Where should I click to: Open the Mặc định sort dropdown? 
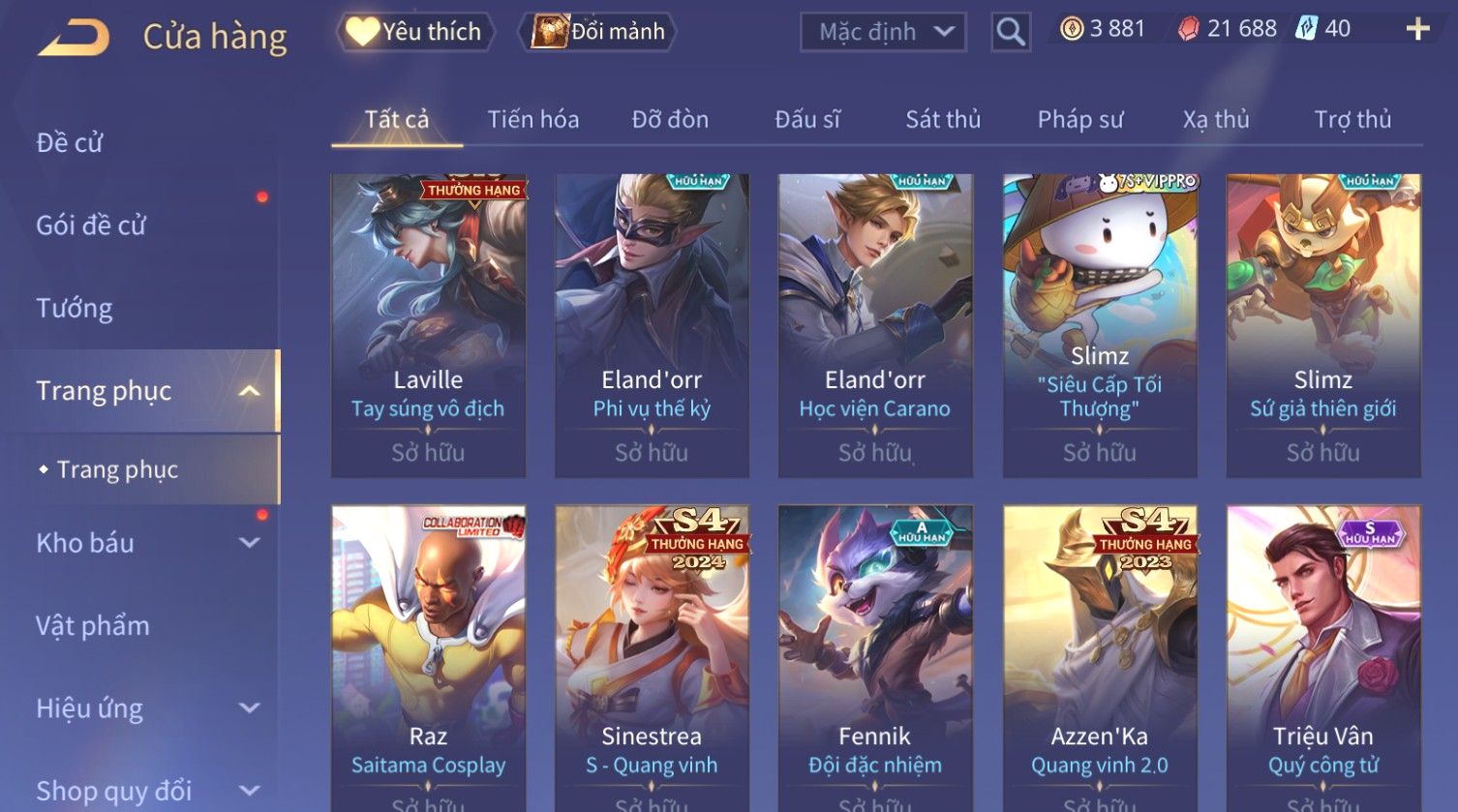(x=883, y=32)
